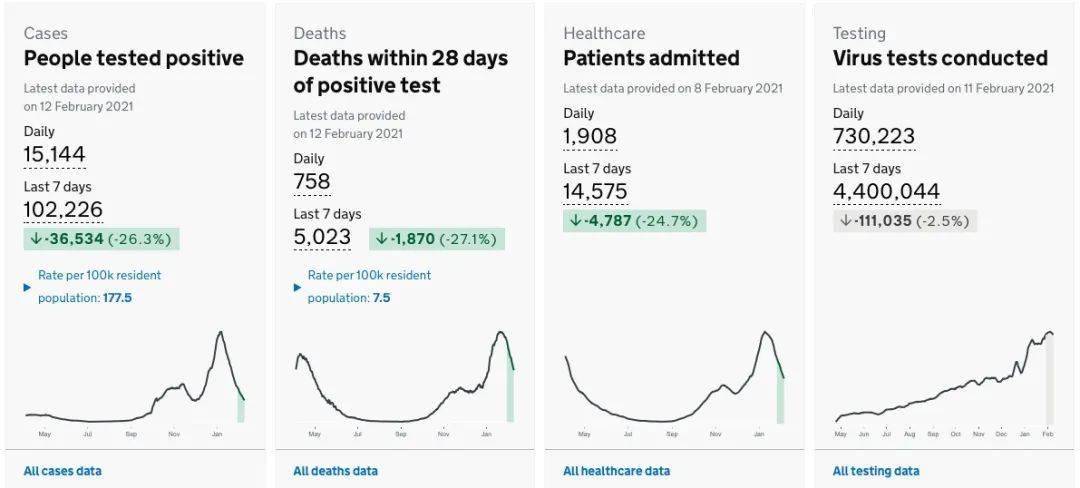Click the Virus tests conducted heading
The width and height of the screenshot is (1080, 488).
940,58
